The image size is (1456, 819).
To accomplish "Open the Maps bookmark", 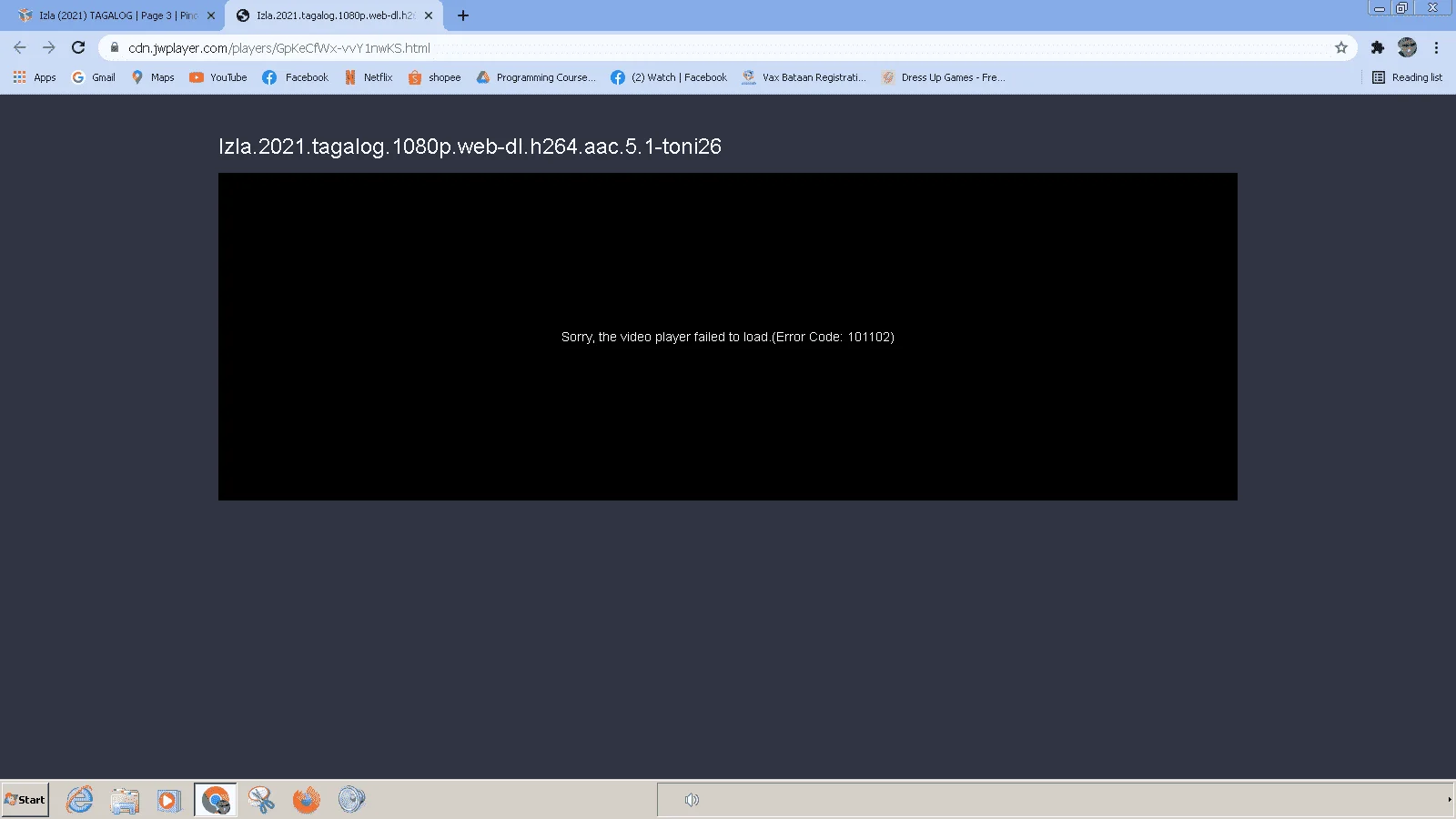I will [153, 77].
